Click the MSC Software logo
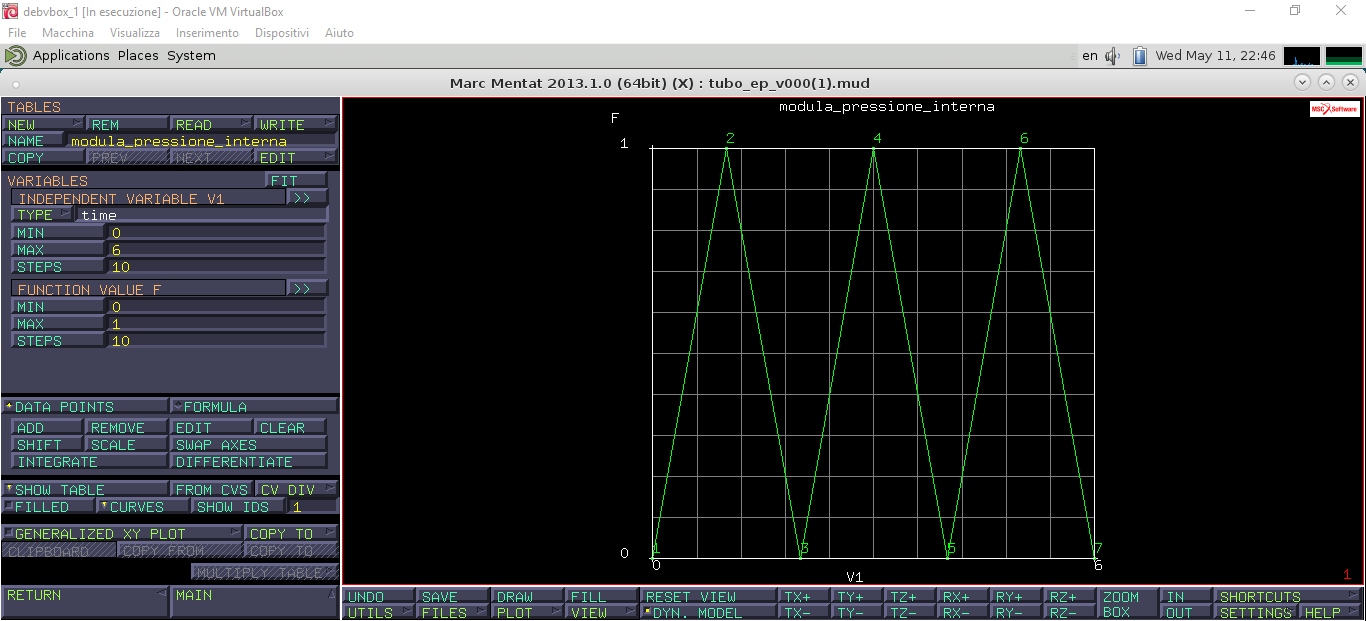The width and height of the screenshot is (1366, 621). [x=1334, y=109]
